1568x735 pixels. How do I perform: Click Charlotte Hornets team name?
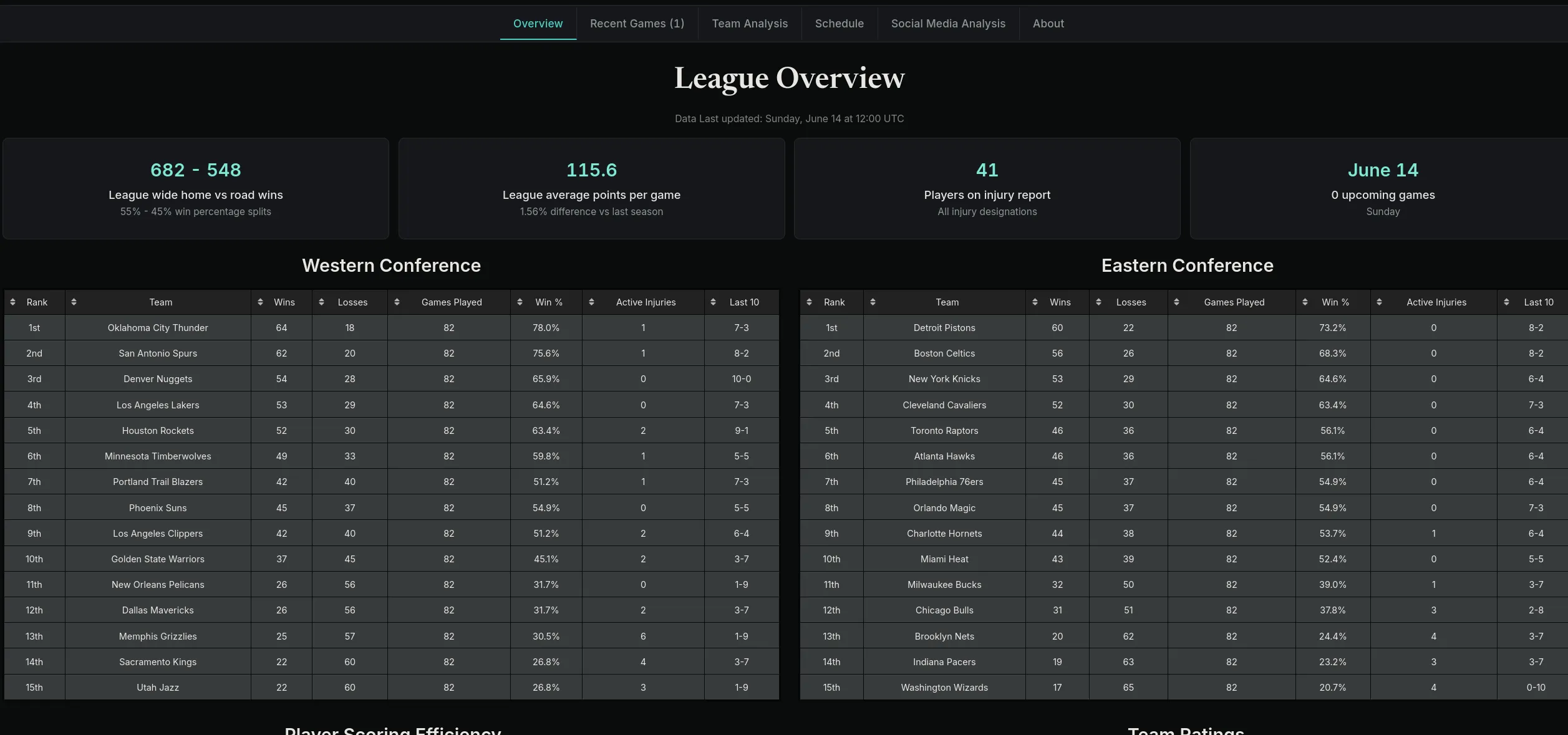click(944, 534)
